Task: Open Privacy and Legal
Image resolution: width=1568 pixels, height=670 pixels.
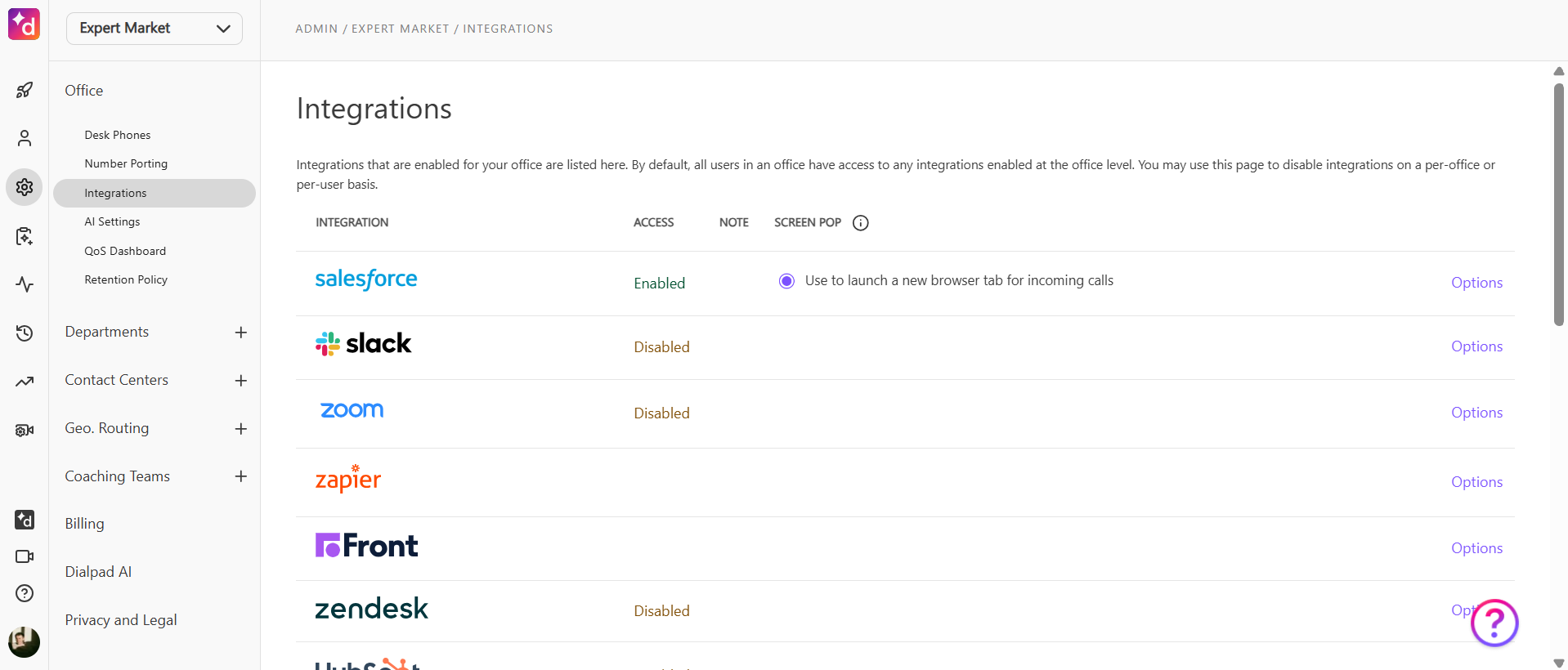Action: click(x=121, y=620)
